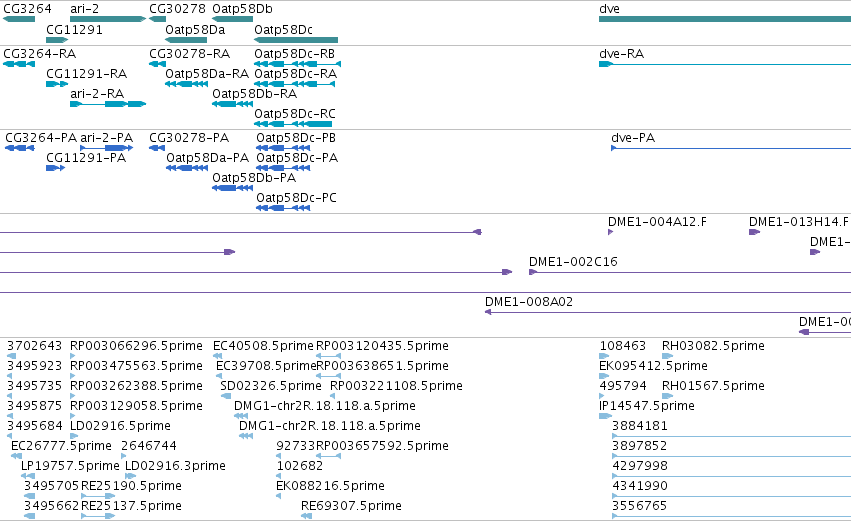Click the Oatp58Dc-RA transcript label
This screenshot has height=521, width=851.
[295, 74]
